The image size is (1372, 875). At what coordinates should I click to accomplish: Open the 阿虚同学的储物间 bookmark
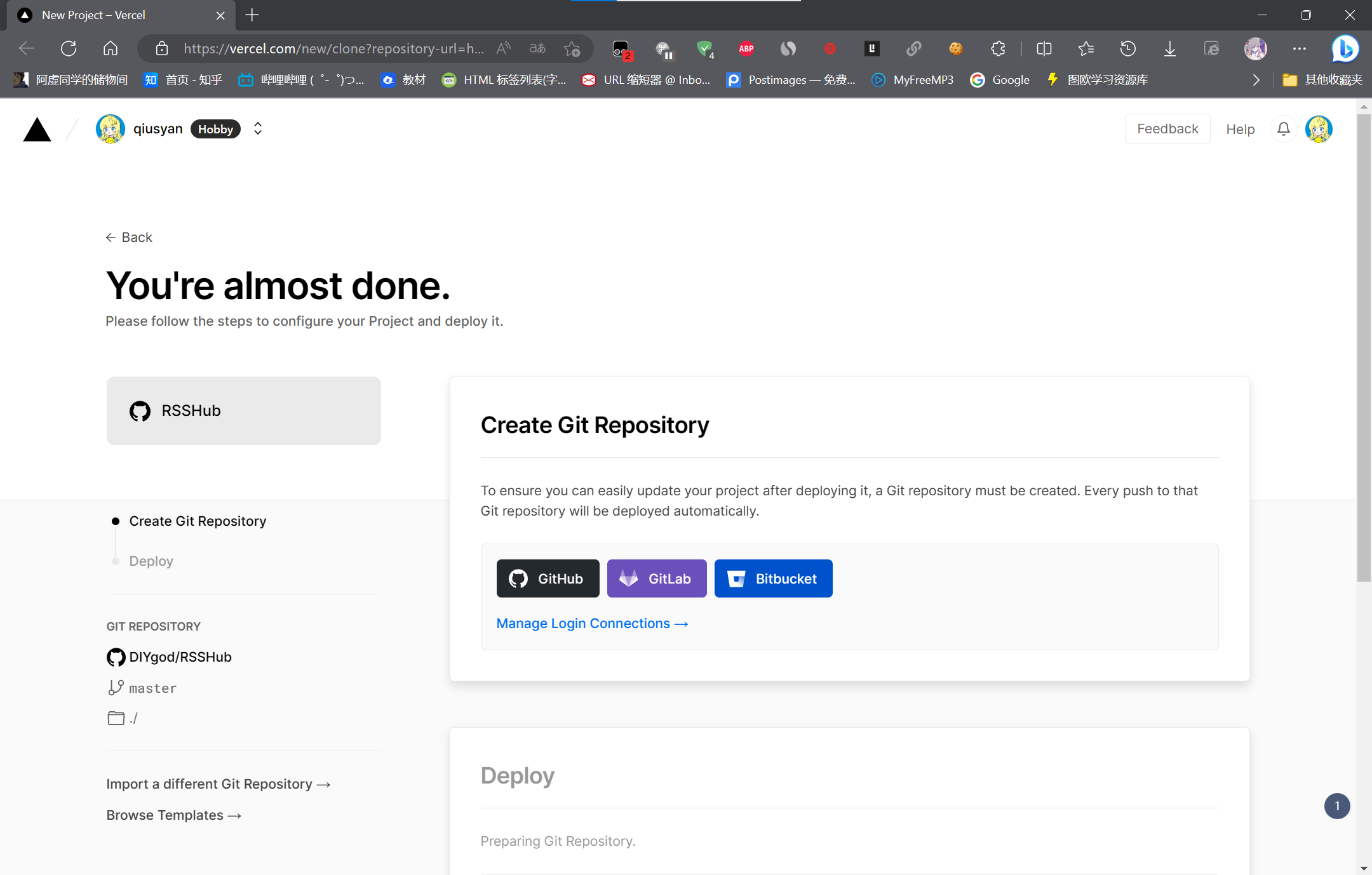pyautogui.click(x=71, y=79)
